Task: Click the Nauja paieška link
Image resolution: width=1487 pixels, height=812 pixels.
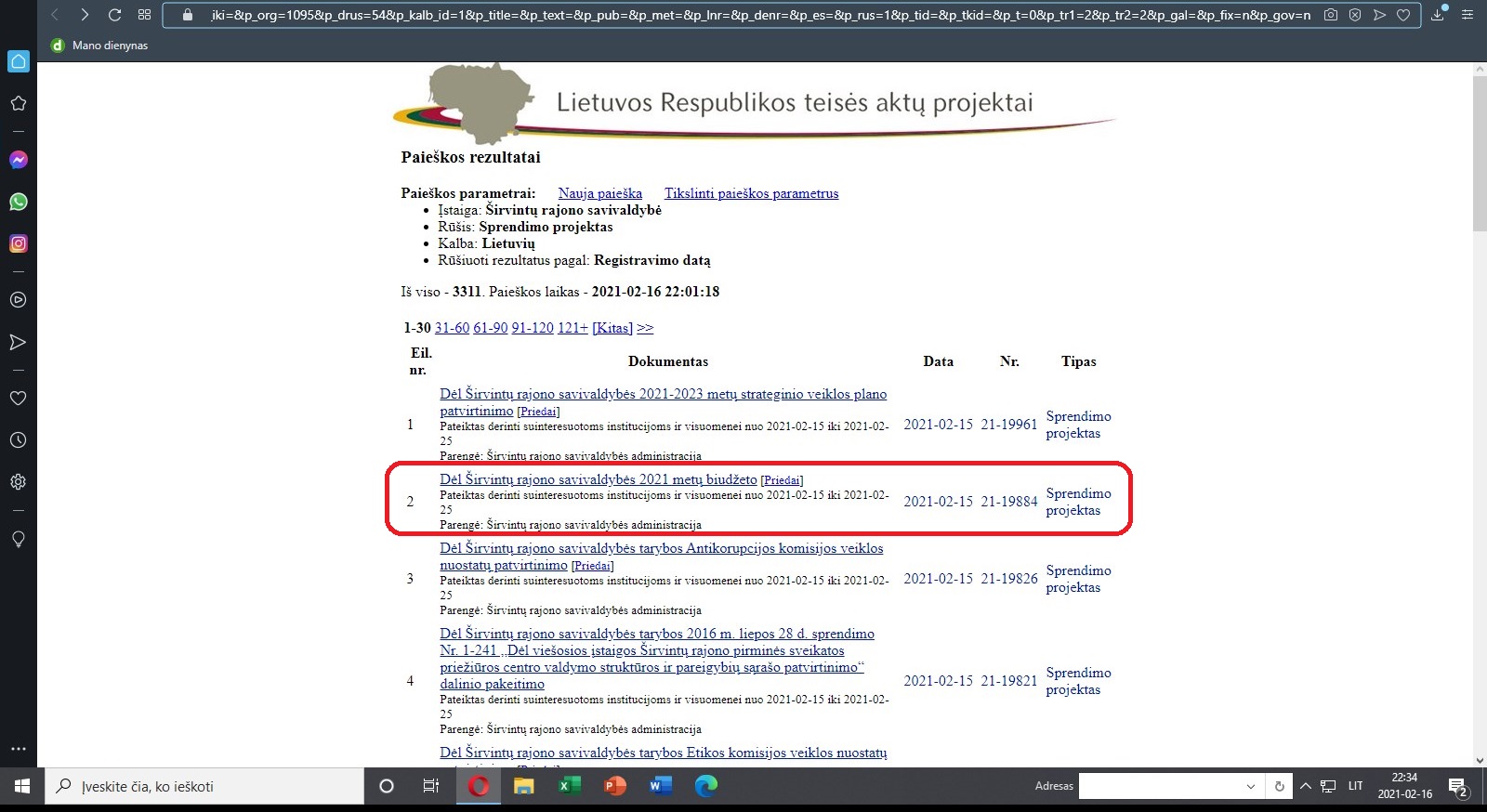Action: [x=599, y=193]
